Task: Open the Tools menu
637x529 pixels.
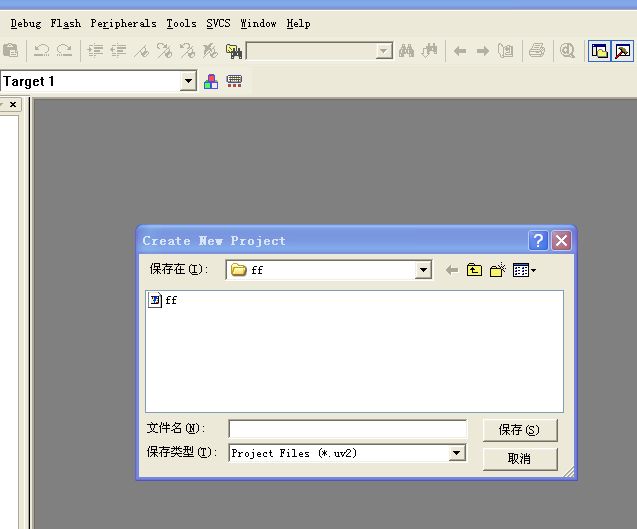Action: click(x=181, y=24)
